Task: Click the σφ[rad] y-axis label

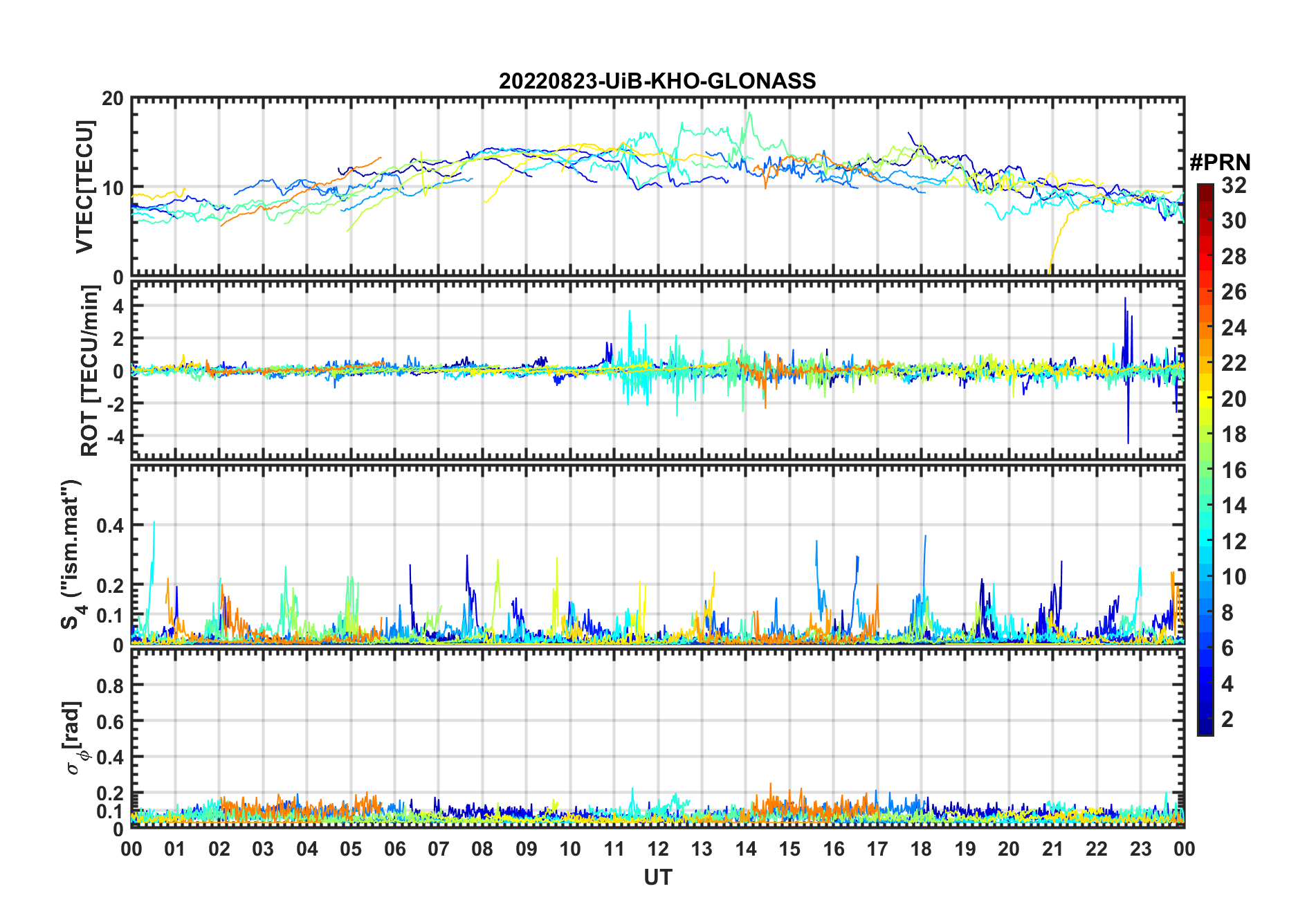Action: [75, 737]
